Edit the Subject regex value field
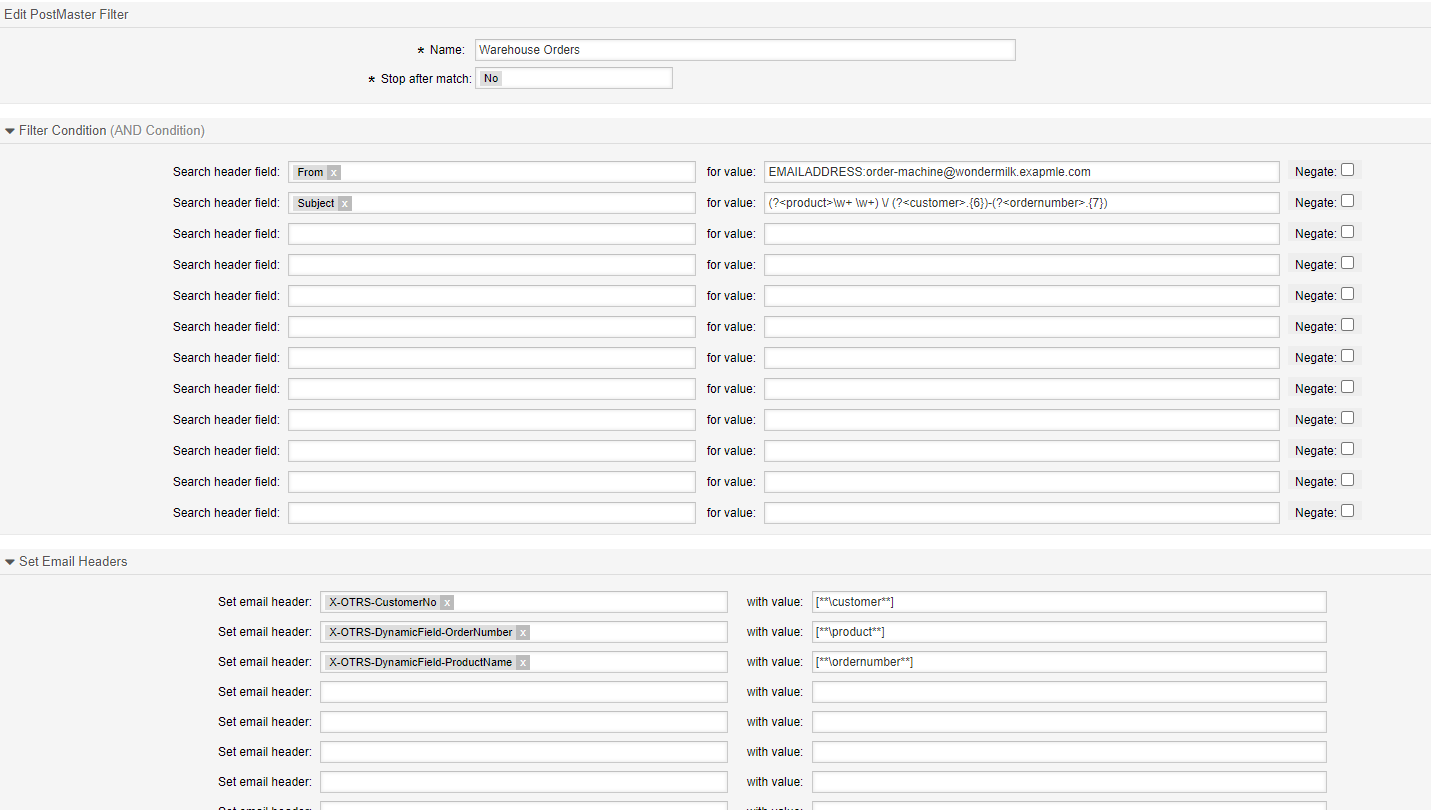The image size is (1431, 810). click(x=1021, y=203)
